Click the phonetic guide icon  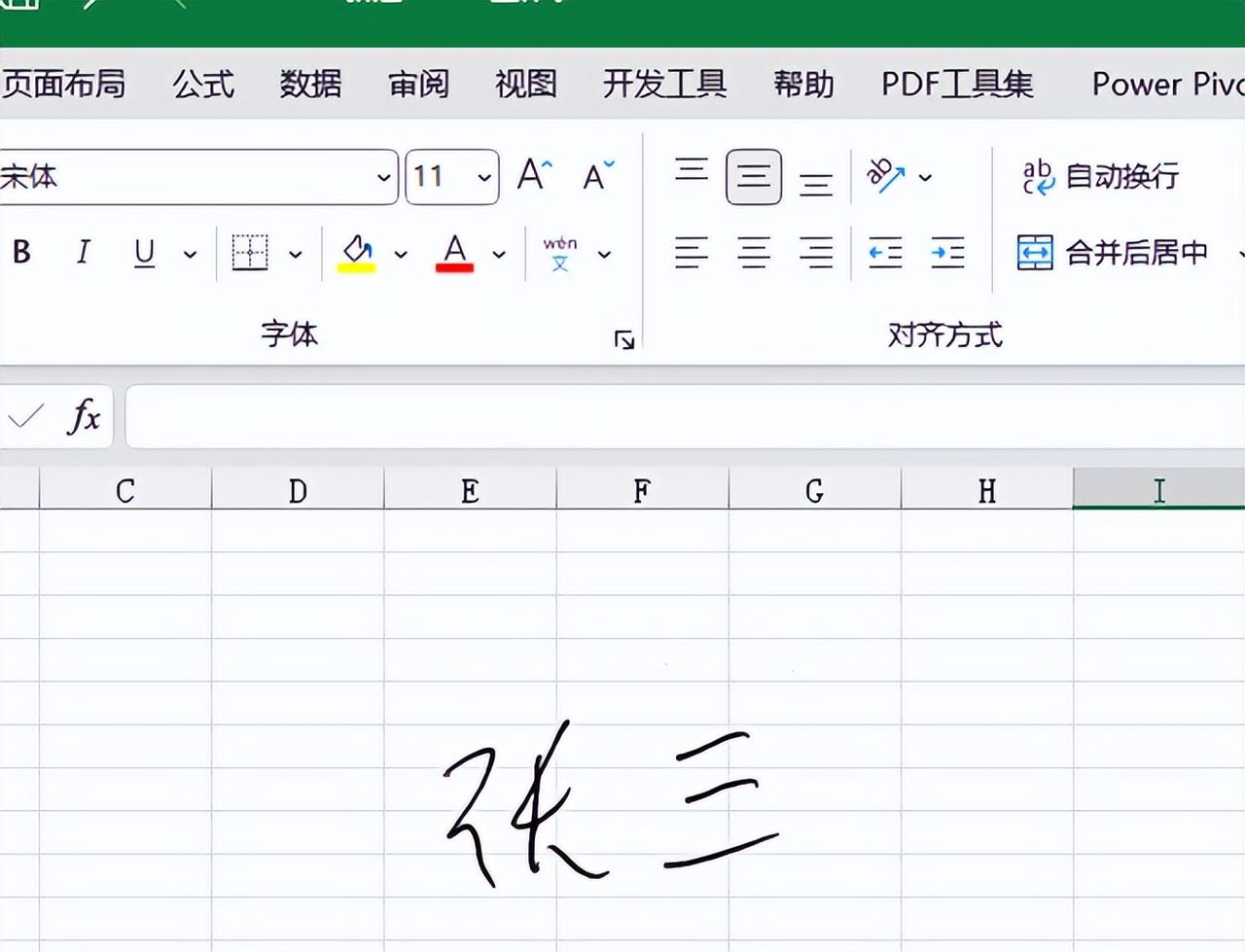pos(562,253)
